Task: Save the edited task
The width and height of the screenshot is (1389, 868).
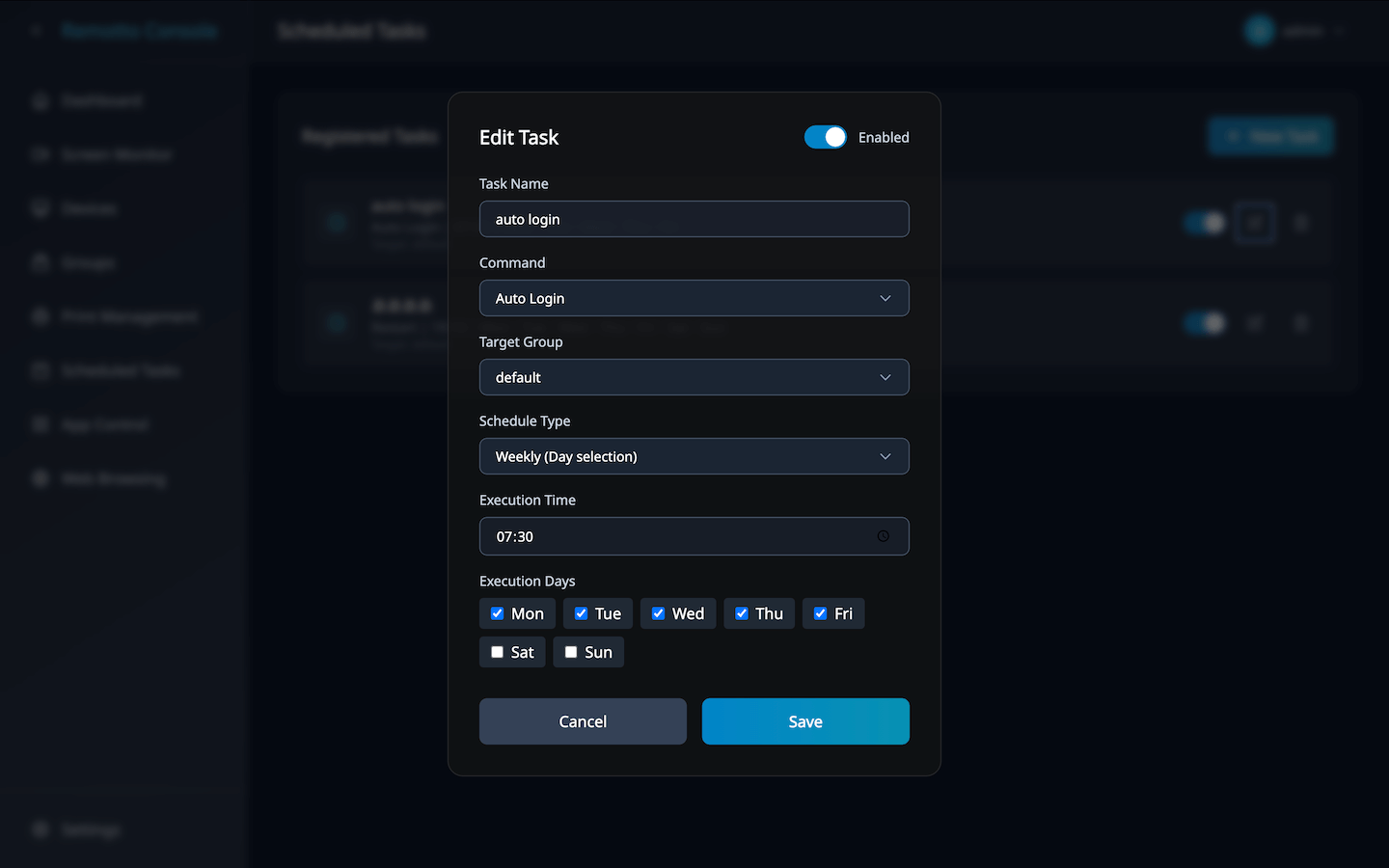Action: coord(805,721)
